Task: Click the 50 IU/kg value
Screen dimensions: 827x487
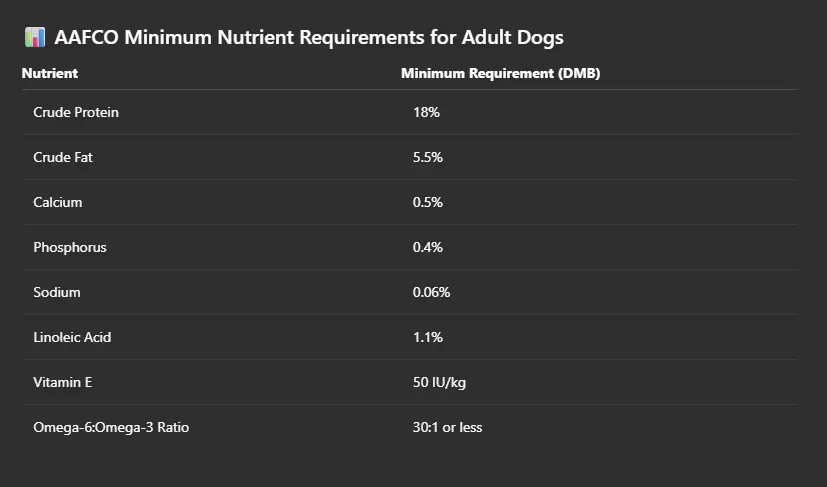Action: (x=439, y=383)
